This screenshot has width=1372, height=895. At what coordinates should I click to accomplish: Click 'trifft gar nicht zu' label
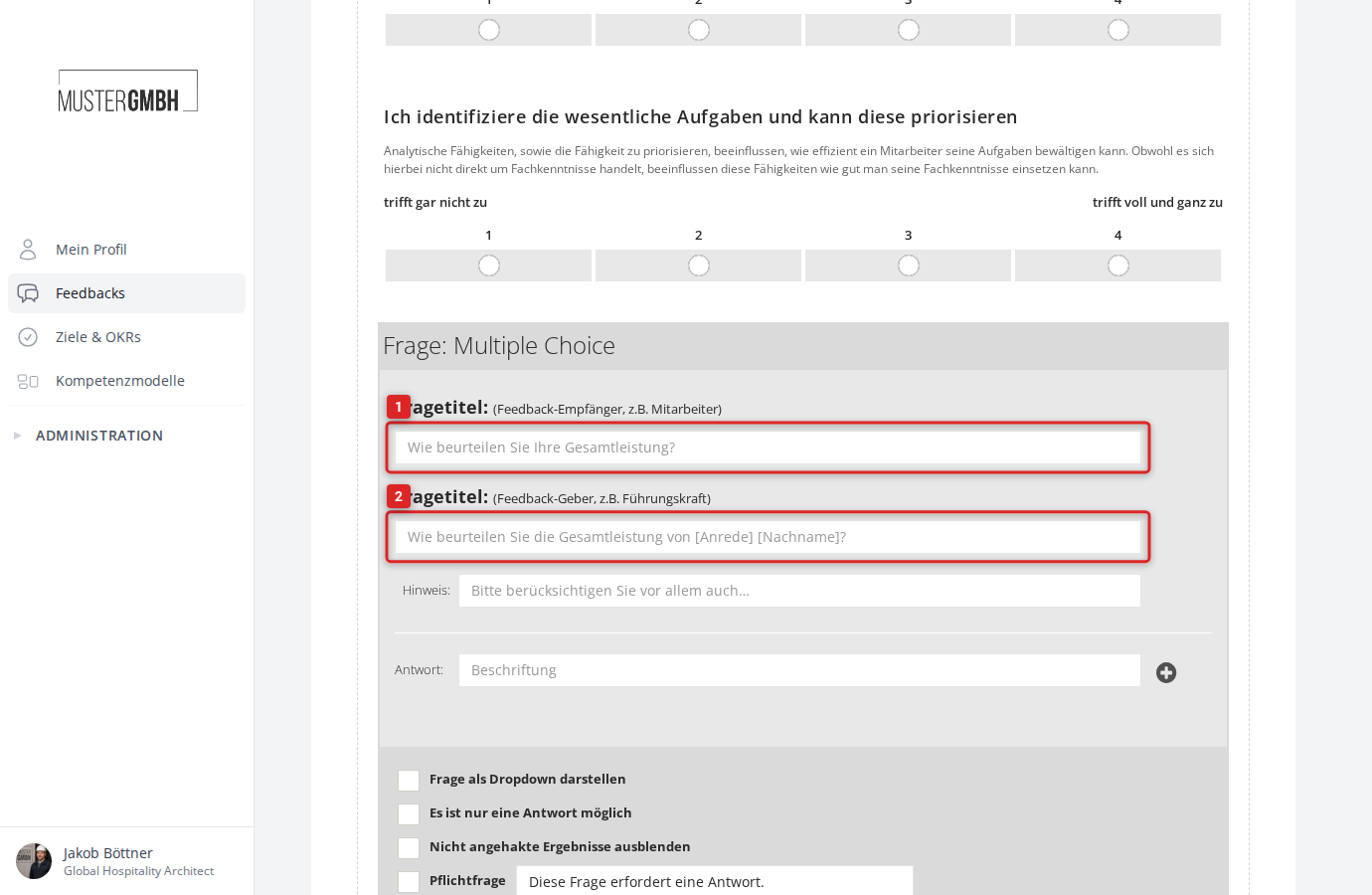pyautogui.click(x=435, y=203)
